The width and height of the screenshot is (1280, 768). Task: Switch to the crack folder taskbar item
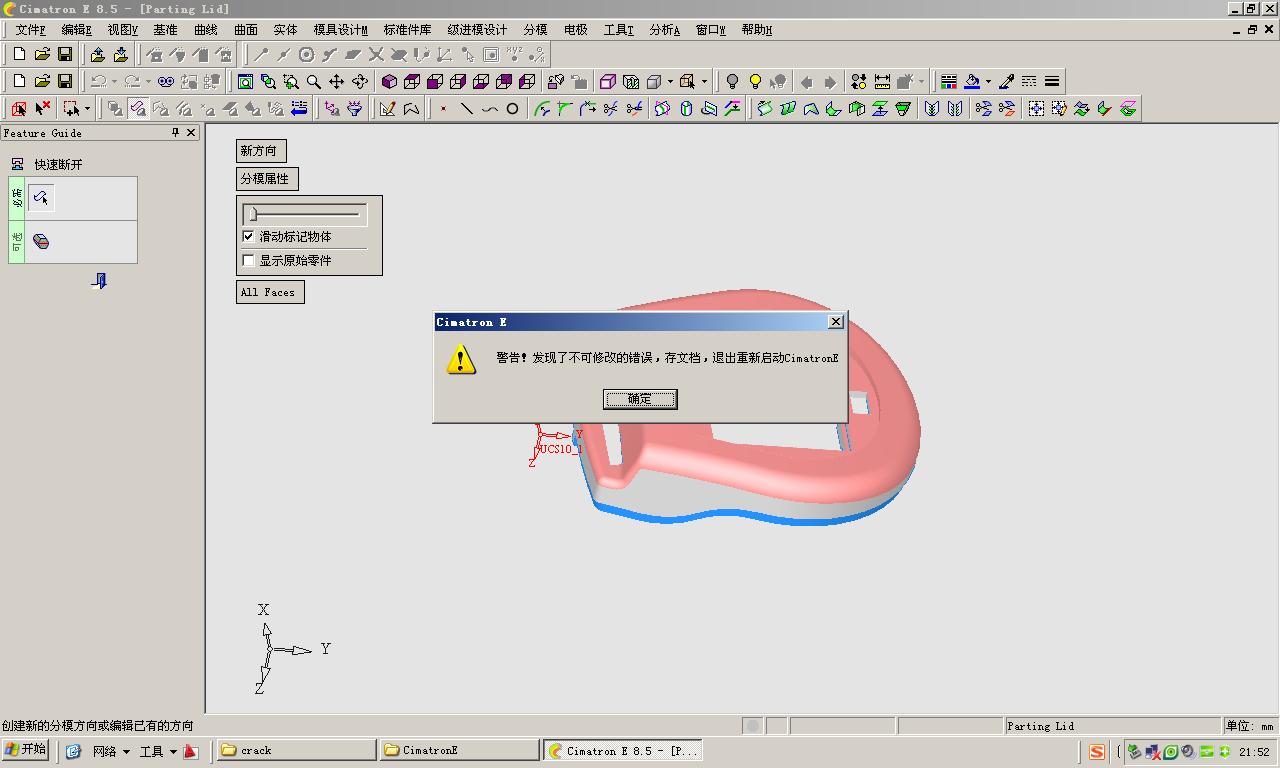(x=296, y=750)
